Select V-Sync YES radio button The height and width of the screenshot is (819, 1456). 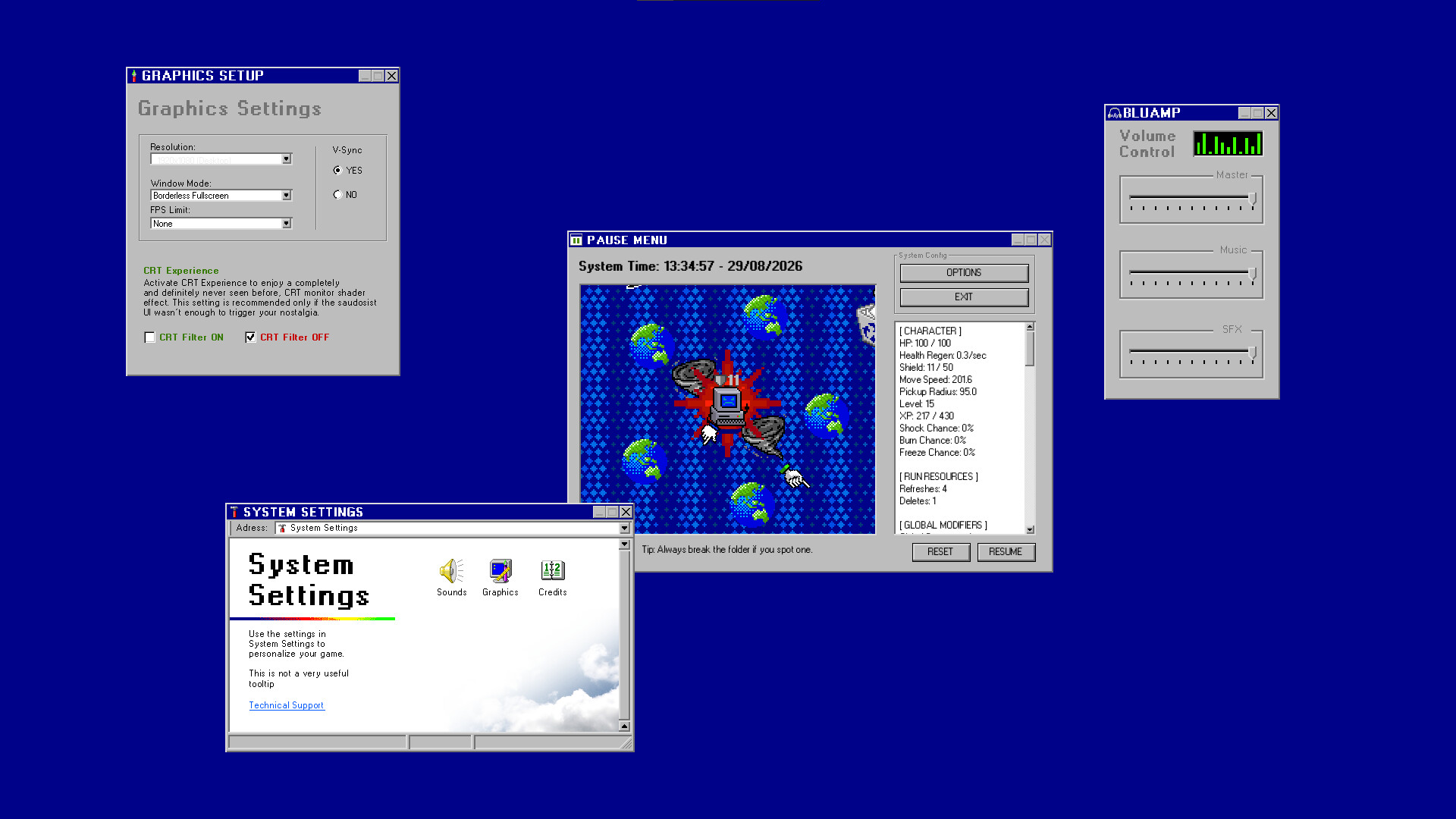click(x=337, y=171)
